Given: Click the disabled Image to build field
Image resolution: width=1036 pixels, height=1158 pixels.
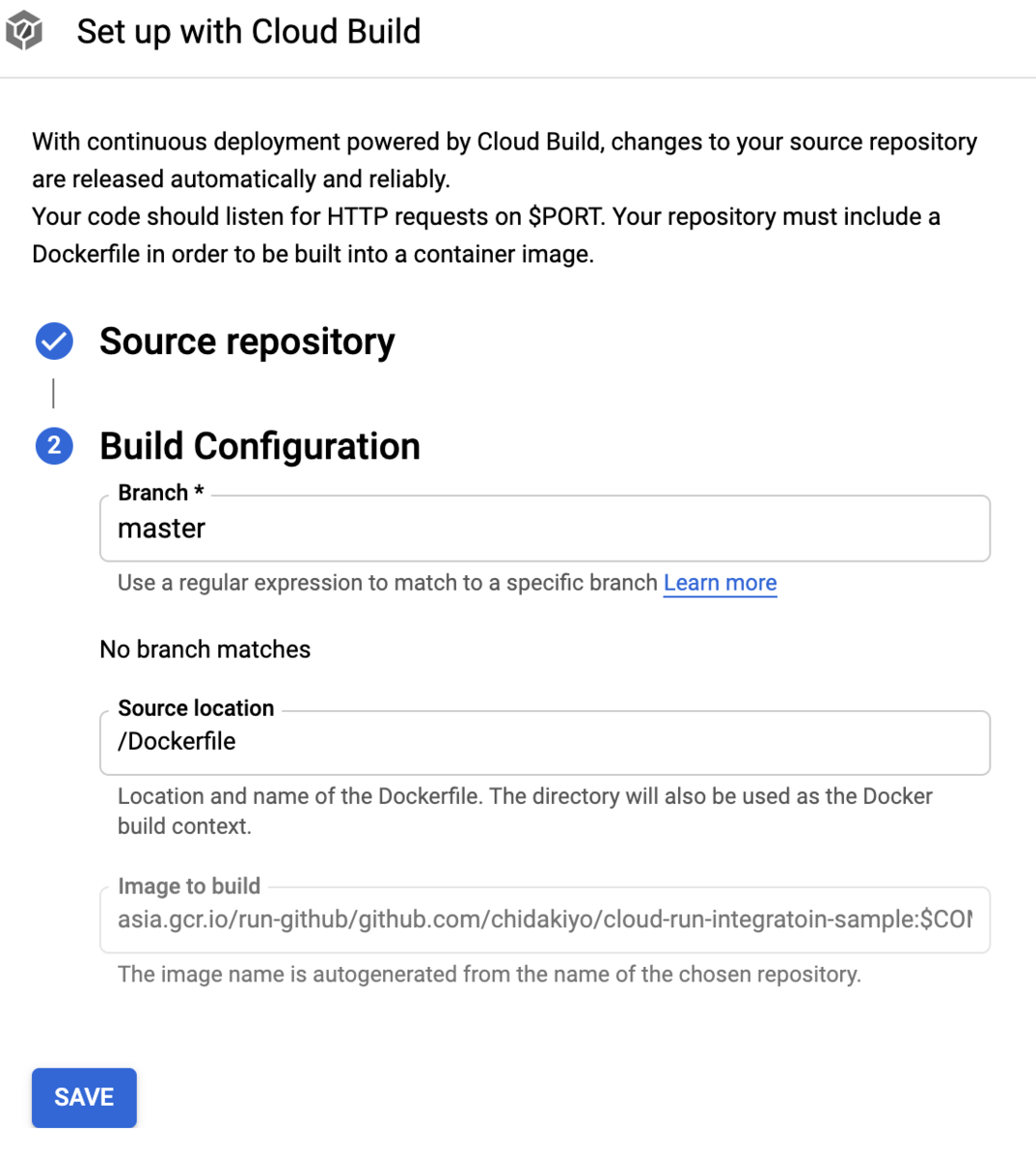Looking at the screenshot, I should pos(545,920).
